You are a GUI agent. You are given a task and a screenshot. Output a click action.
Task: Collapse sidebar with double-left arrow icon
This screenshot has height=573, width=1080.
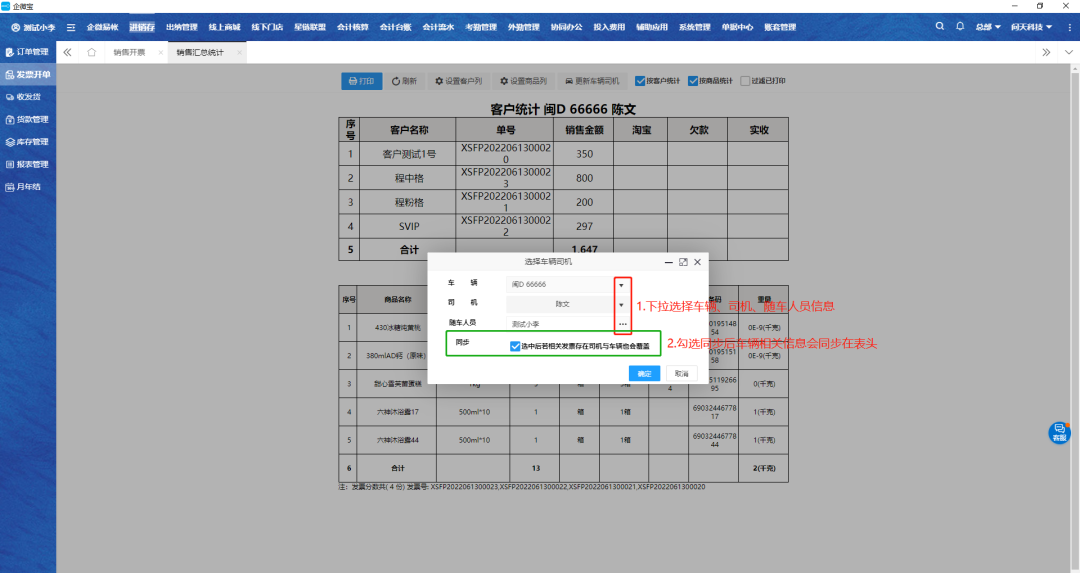point(67,52)
